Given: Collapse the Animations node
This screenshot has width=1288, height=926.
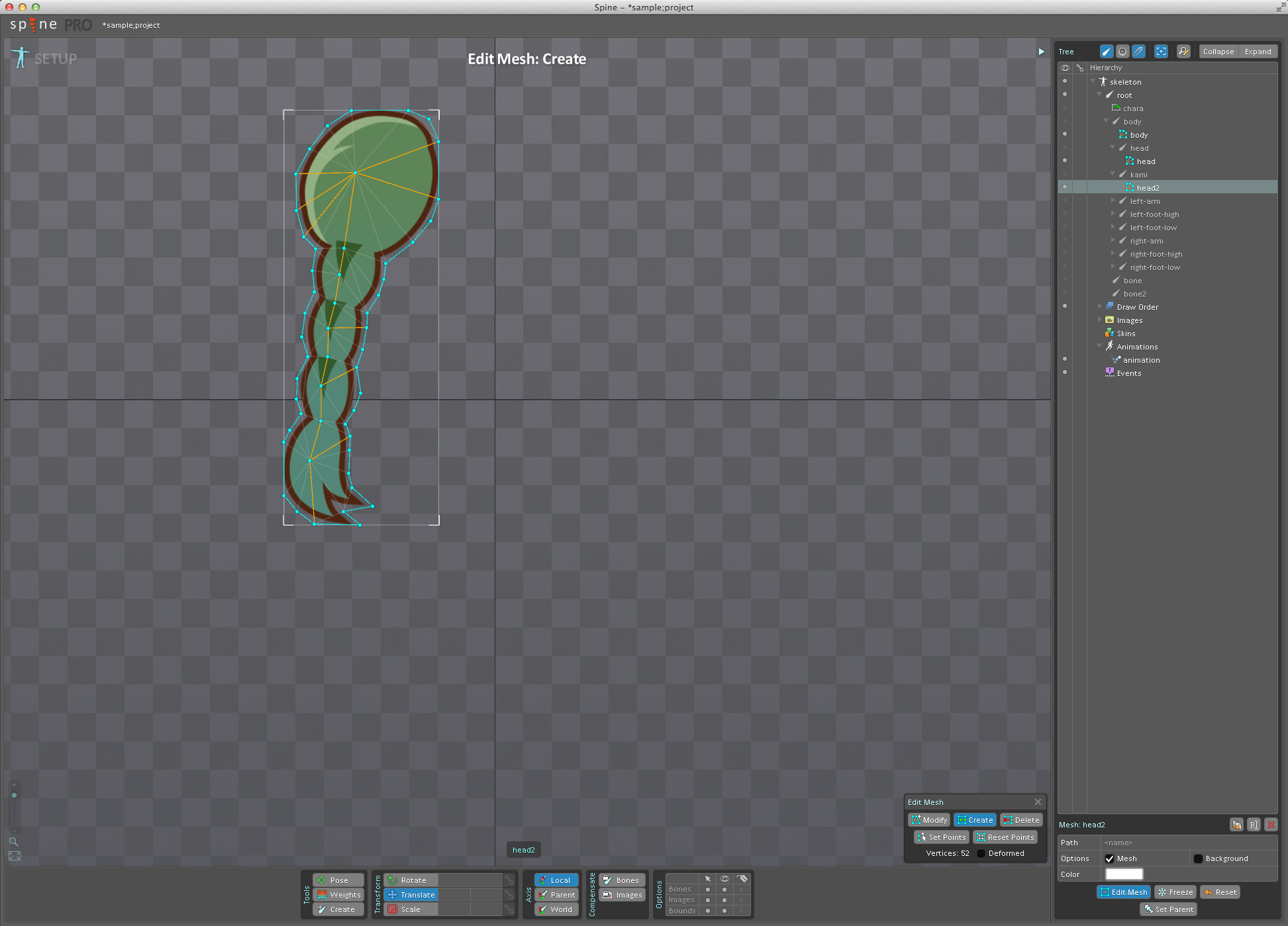Looking at the screenshot, I should pos(1099,346).
